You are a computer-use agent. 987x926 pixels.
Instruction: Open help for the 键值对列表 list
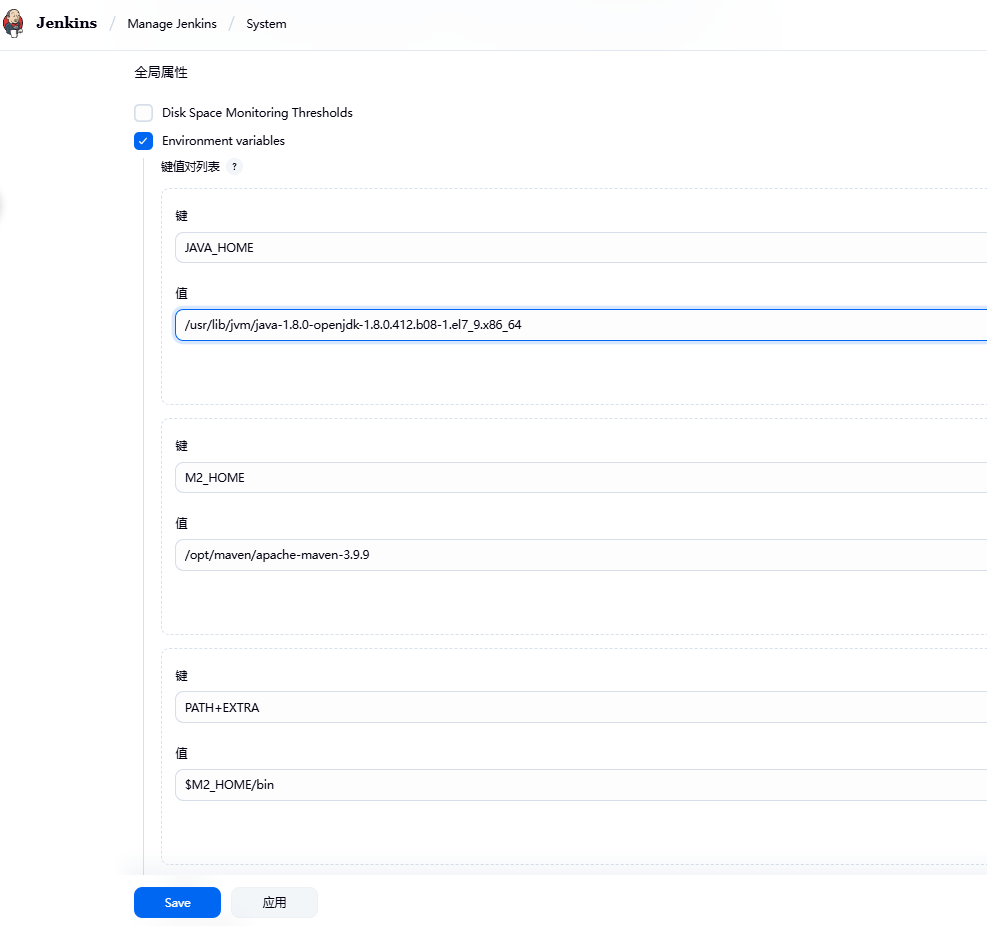pos(234,167)
